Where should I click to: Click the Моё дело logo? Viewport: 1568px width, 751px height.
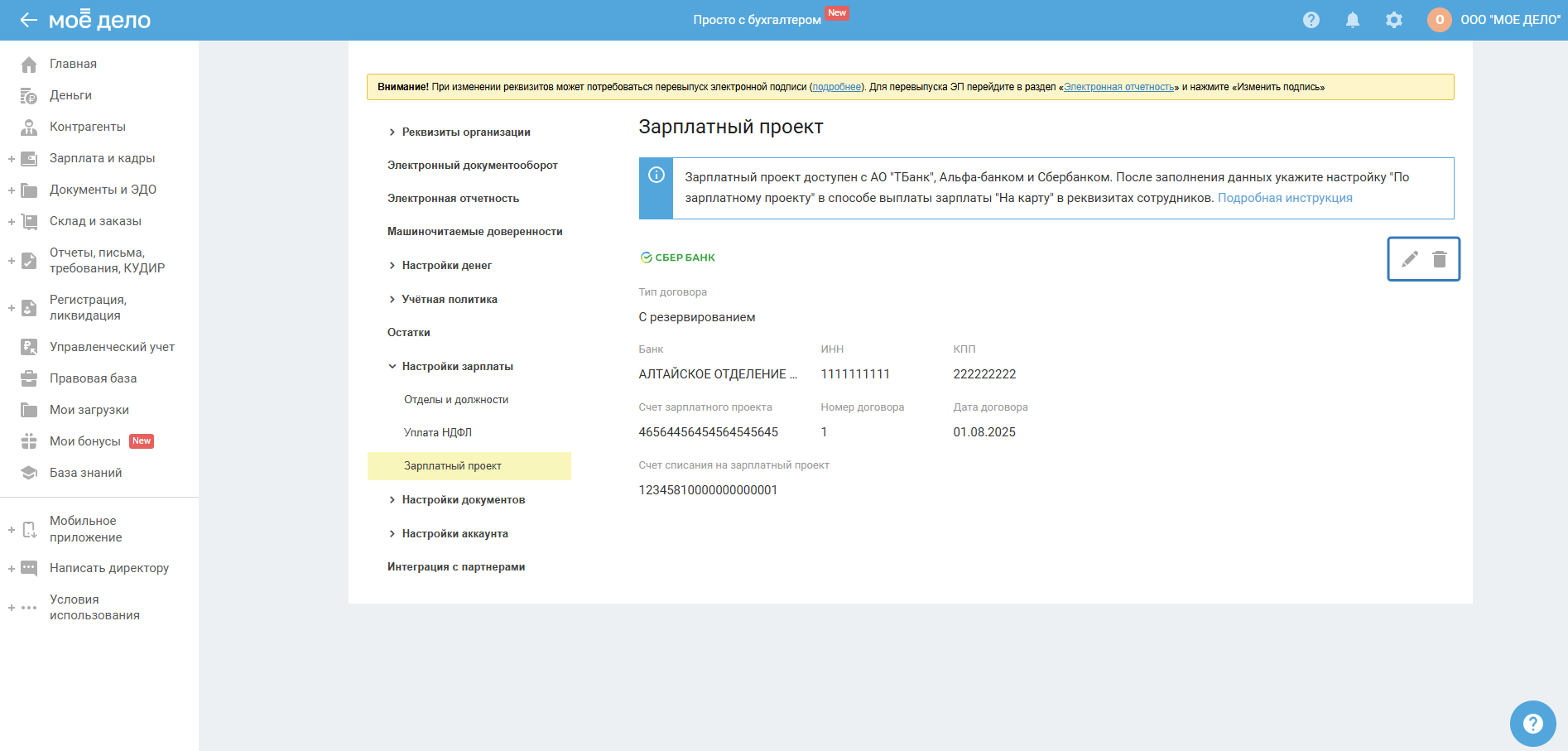click(x=100, y=19)
